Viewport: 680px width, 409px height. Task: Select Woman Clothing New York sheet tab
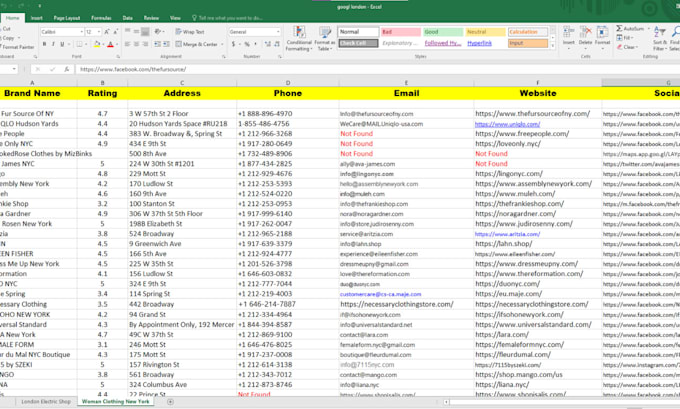point(115,402)
